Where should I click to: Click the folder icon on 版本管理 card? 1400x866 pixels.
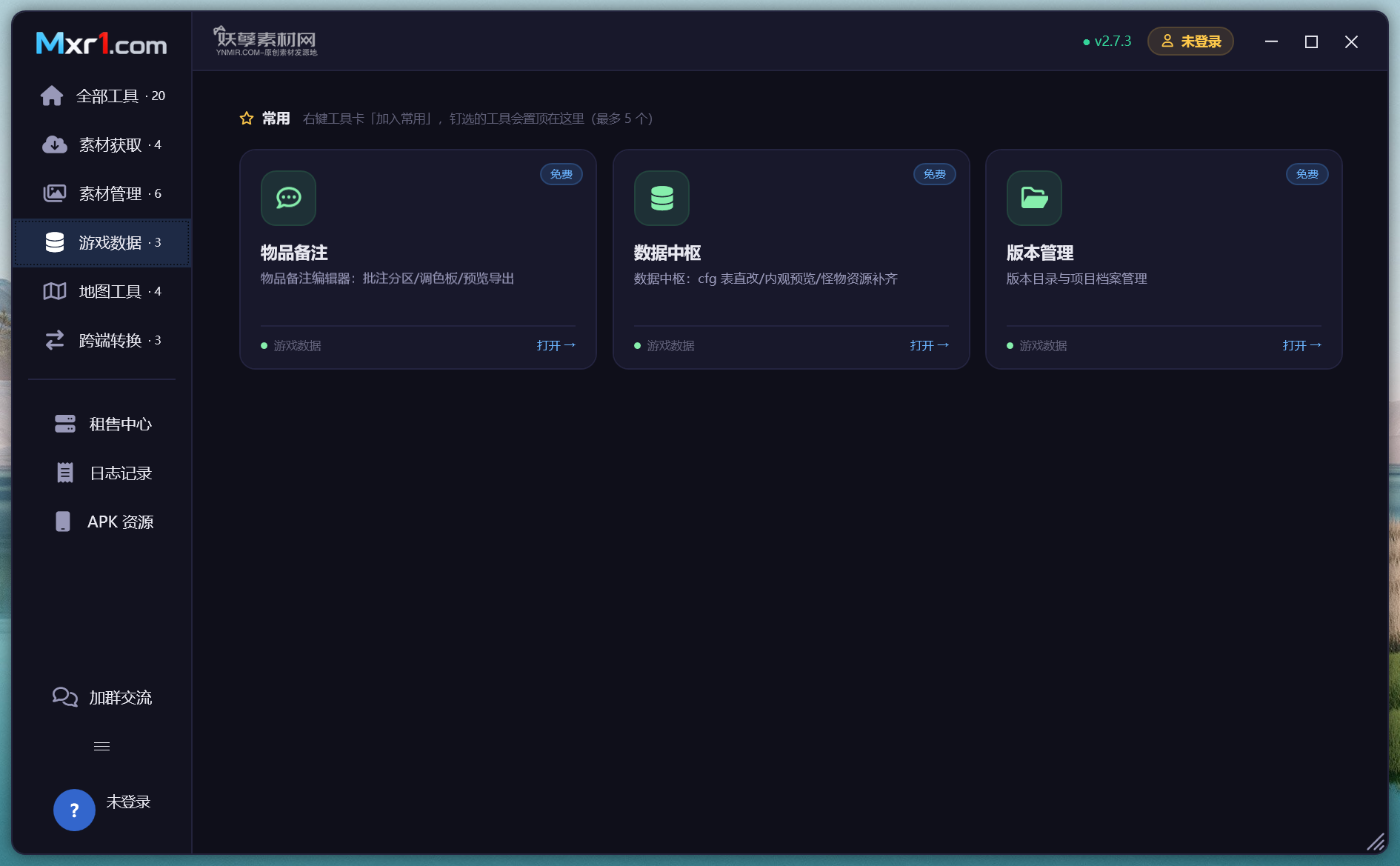1034,198
